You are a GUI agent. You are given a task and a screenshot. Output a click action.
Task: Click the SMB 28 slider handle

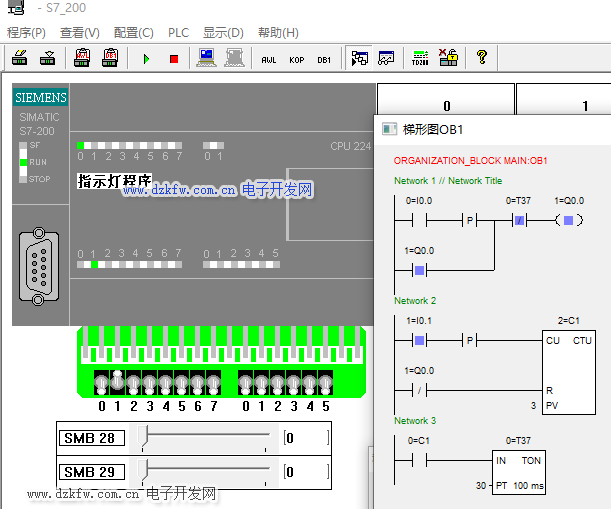[145, 436]
